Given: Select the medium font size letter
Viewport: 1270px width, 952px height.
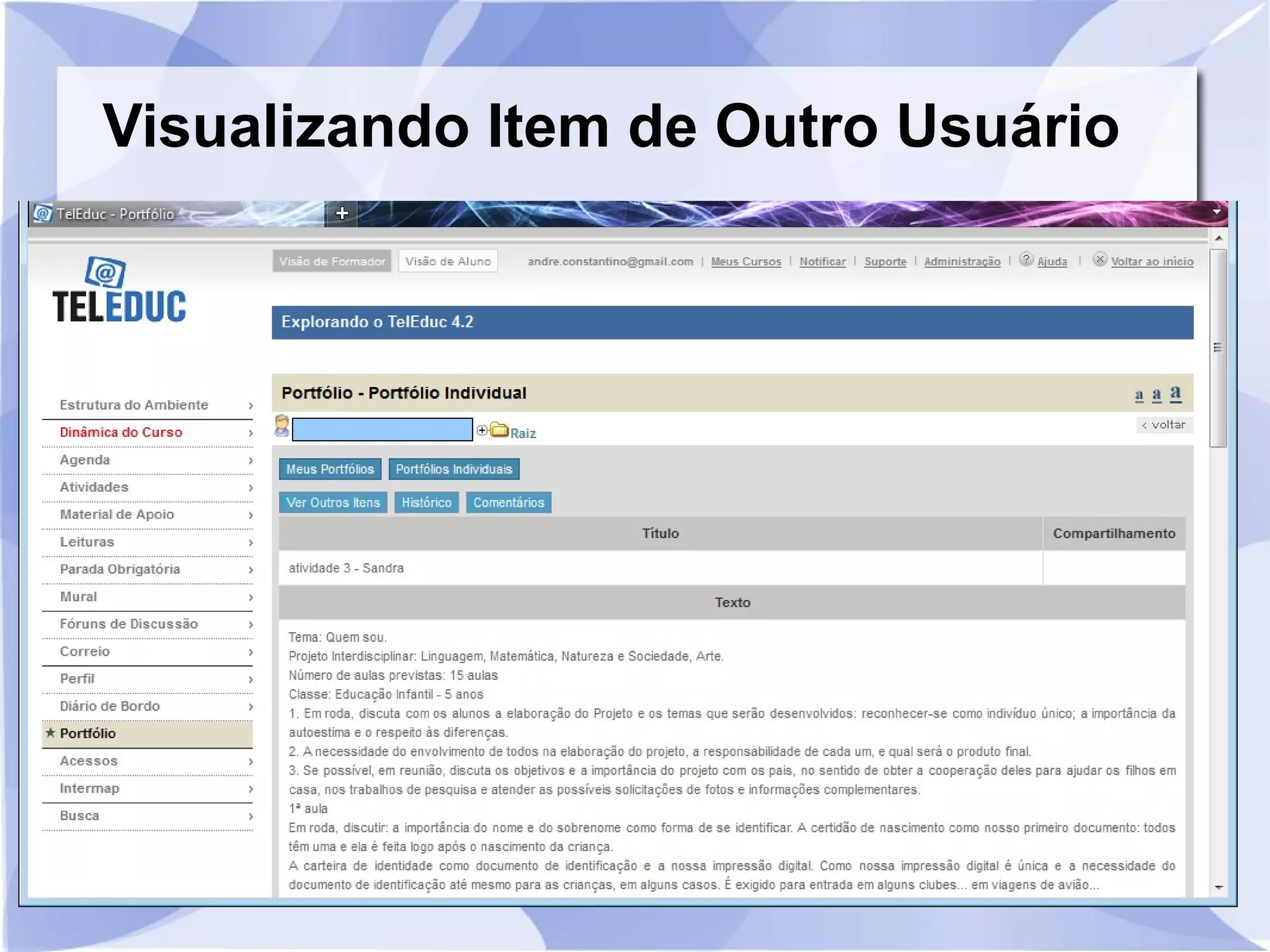Looking at the screenshot, I should click(1157, 394).
